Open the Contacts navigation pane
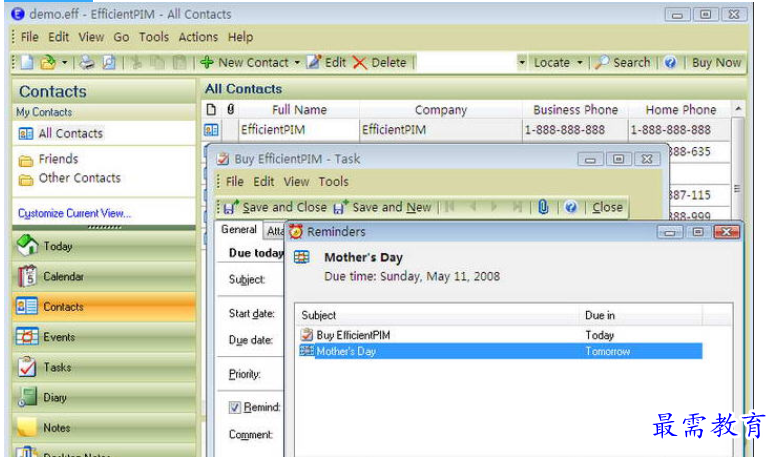Screen dimensions: 774x457 point(104,306)
